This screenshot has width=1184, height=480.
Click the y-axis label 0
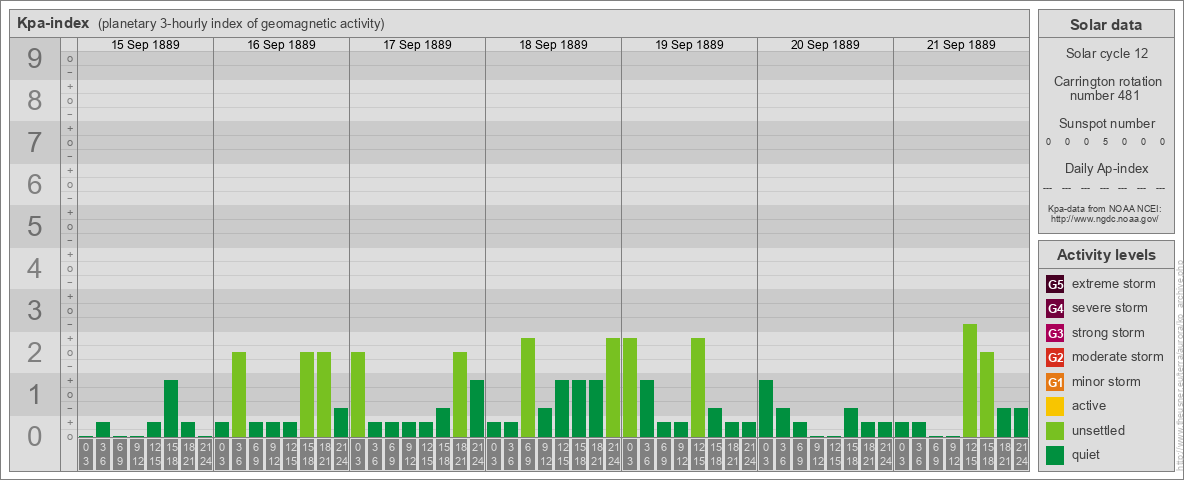(35, 436)
